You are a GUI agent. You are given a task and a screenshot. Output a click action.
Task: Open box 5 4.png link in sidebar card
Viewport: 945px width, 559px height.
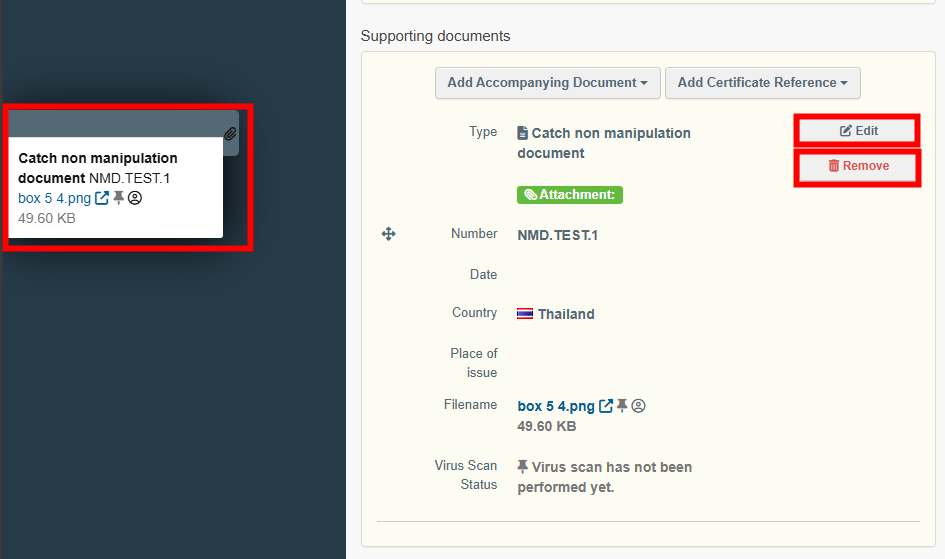click(54, 198)
